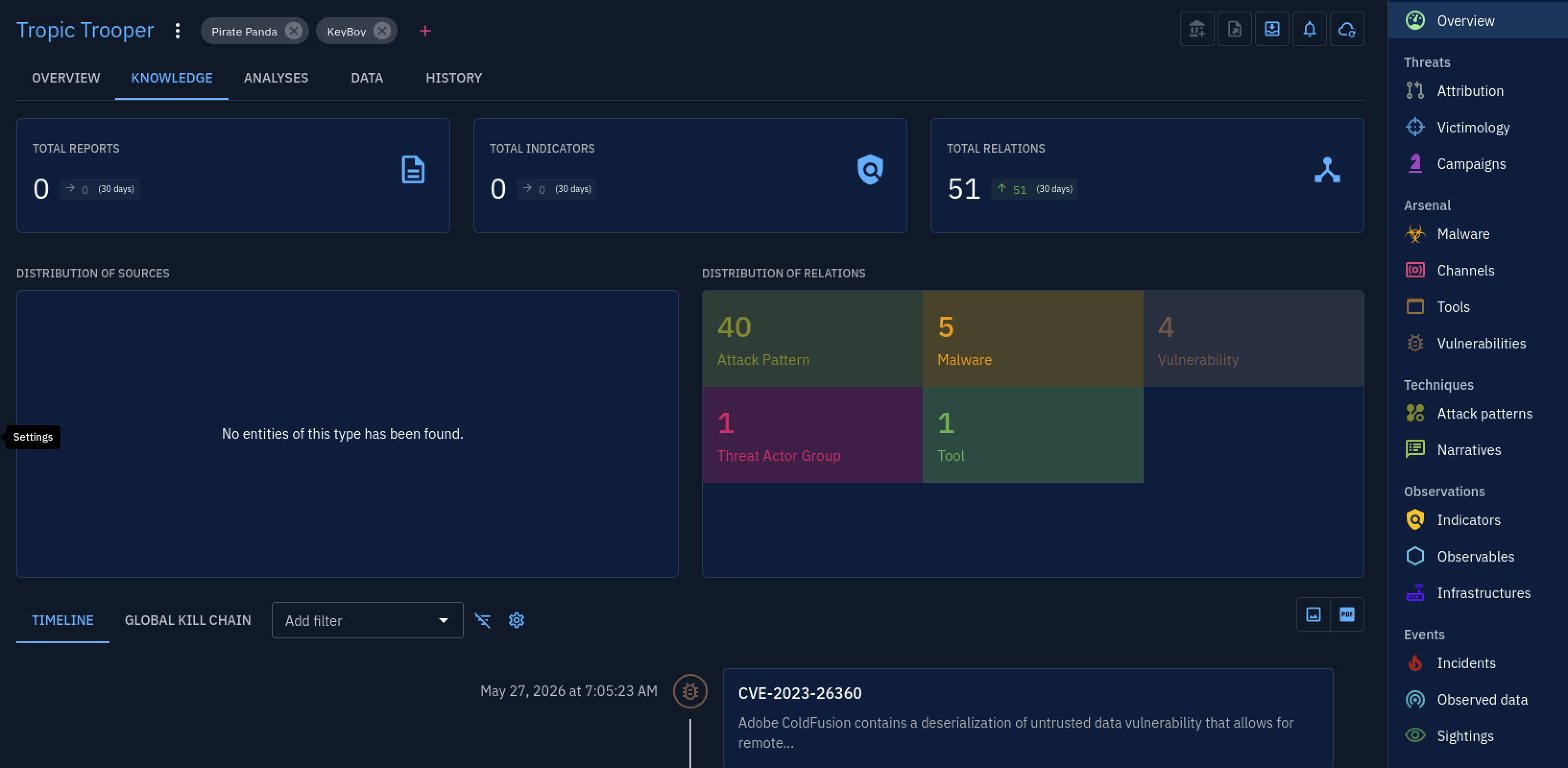Select the TIMELINE tab

click(x=63, y=620)
